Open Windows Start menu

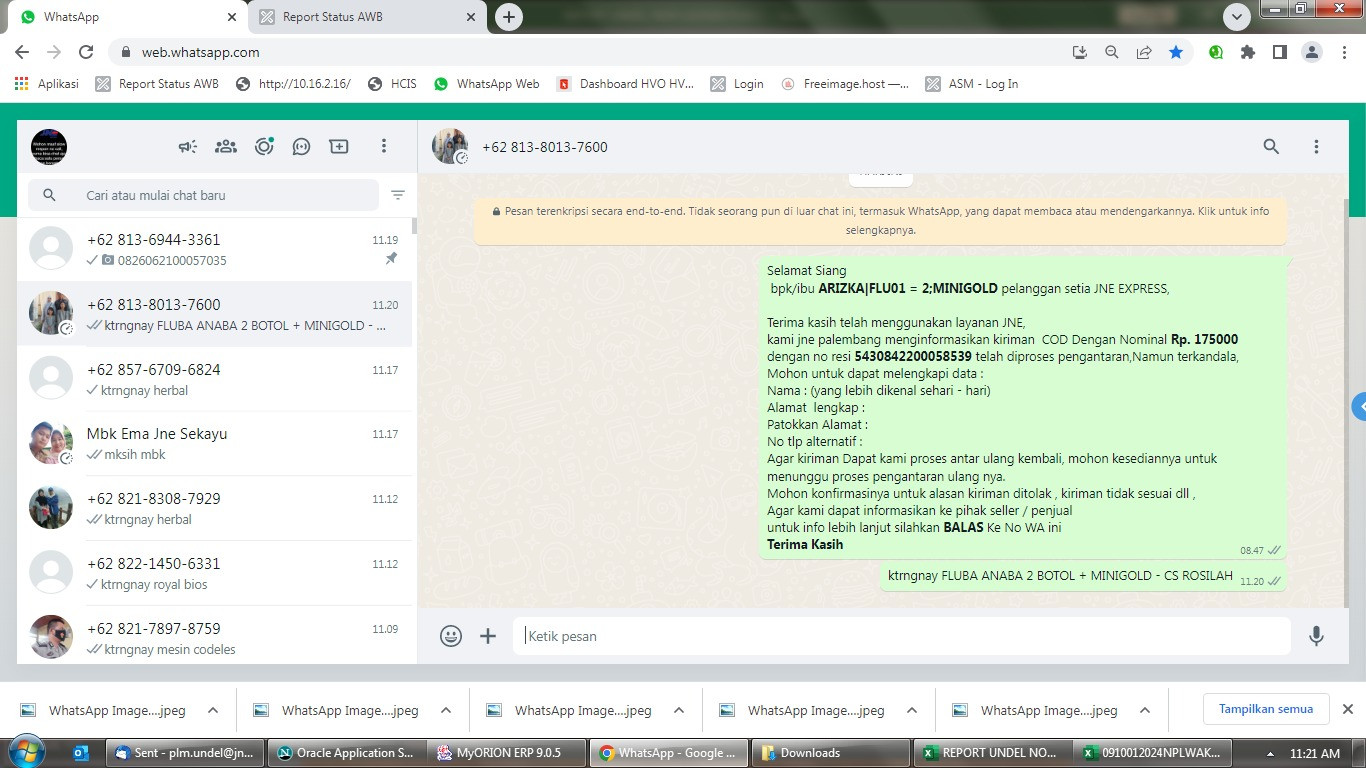tap(27, 752)
